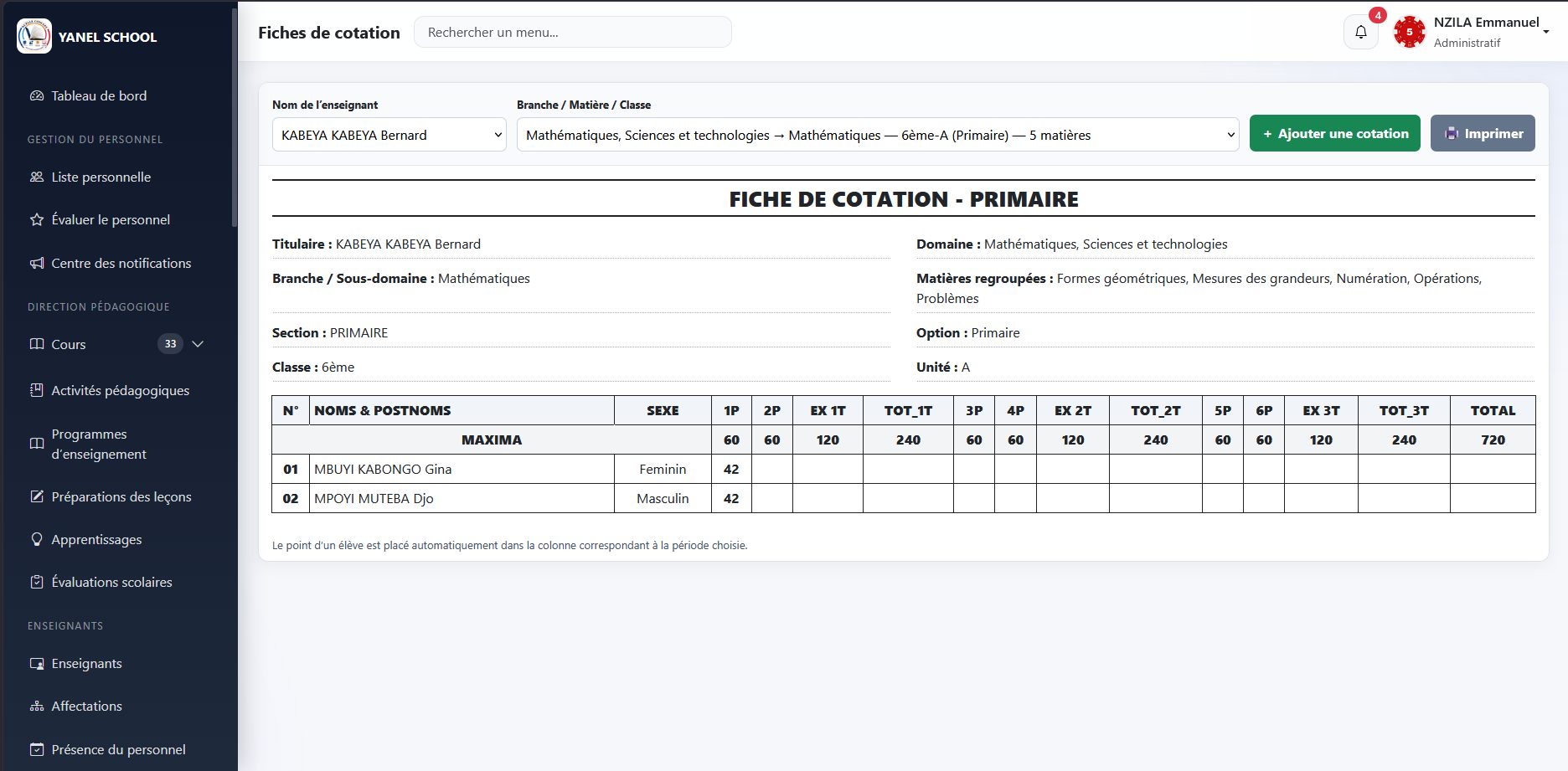Image resolution: width=1568 pixels, height=771 pixels.
Task: Click the Cours count badge 33
Action: pyautogui.click(x=170, y=344)
